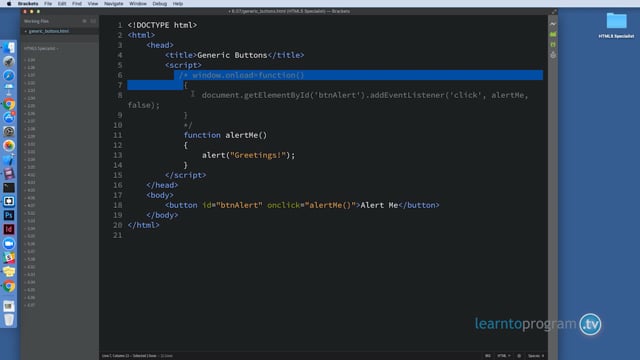Open the File menu

coord(48,4)
